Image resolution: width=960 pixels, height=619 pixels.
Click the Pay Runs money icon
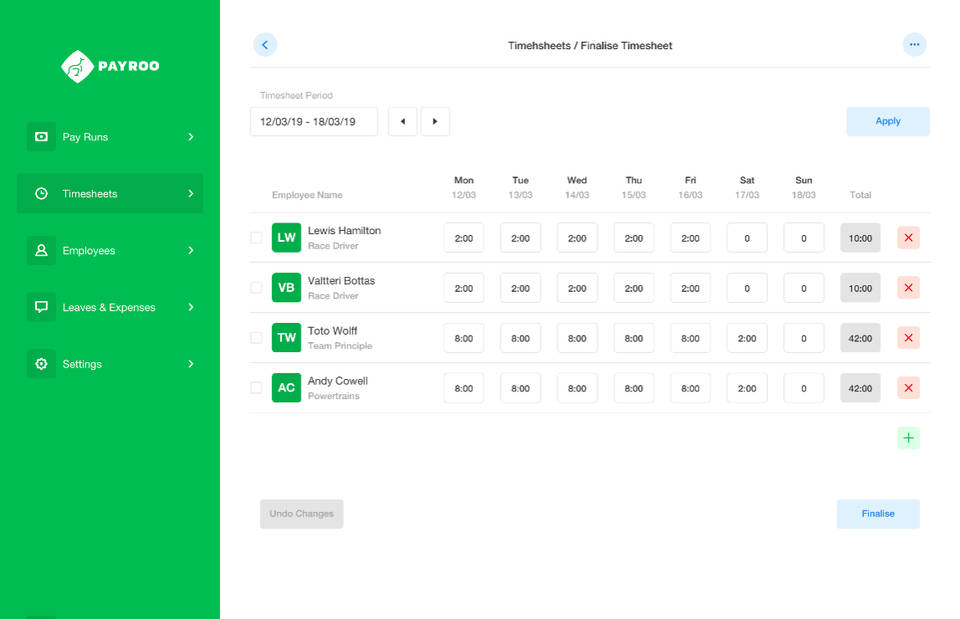(x=41, y=137)
